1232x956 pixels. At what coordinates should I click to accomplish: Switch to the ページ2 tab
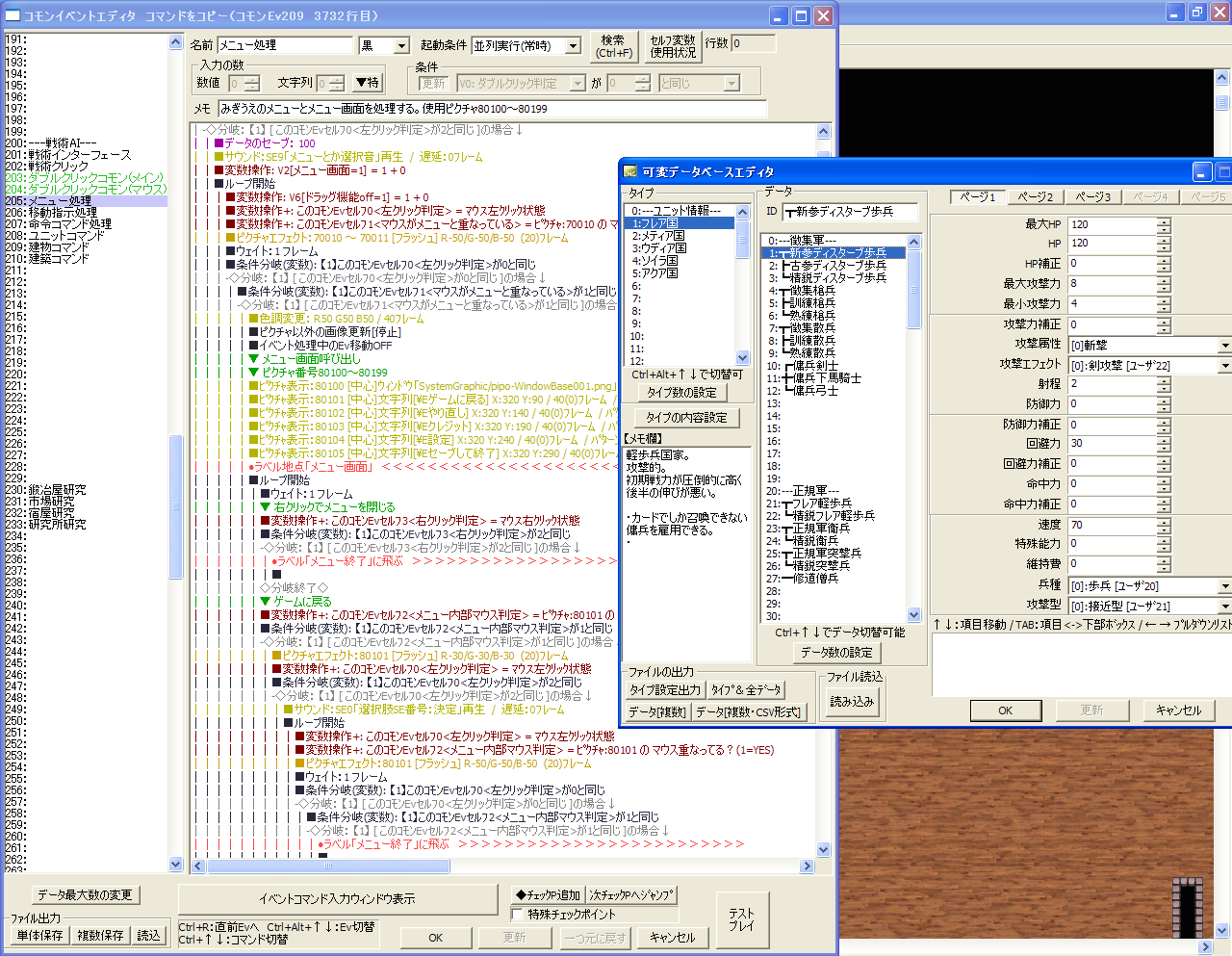point(1036,196)
